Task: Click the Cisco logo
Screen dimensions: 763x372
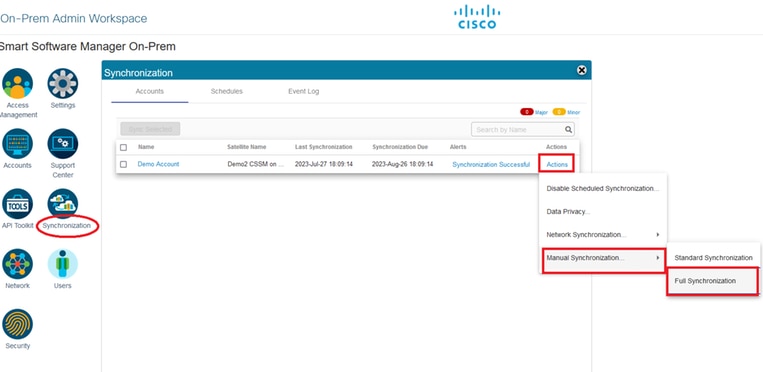Action: [477, 17]
